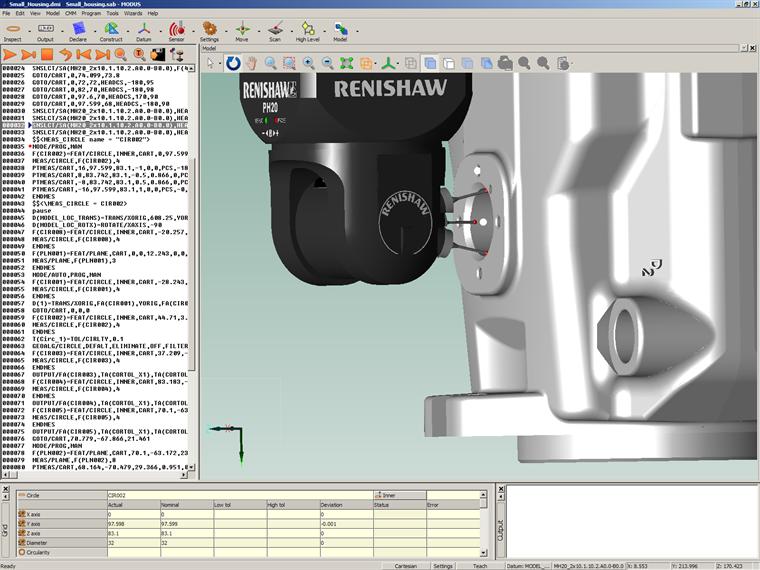
Task: Activate the blue rotate view tool
Action: point(233,63)
